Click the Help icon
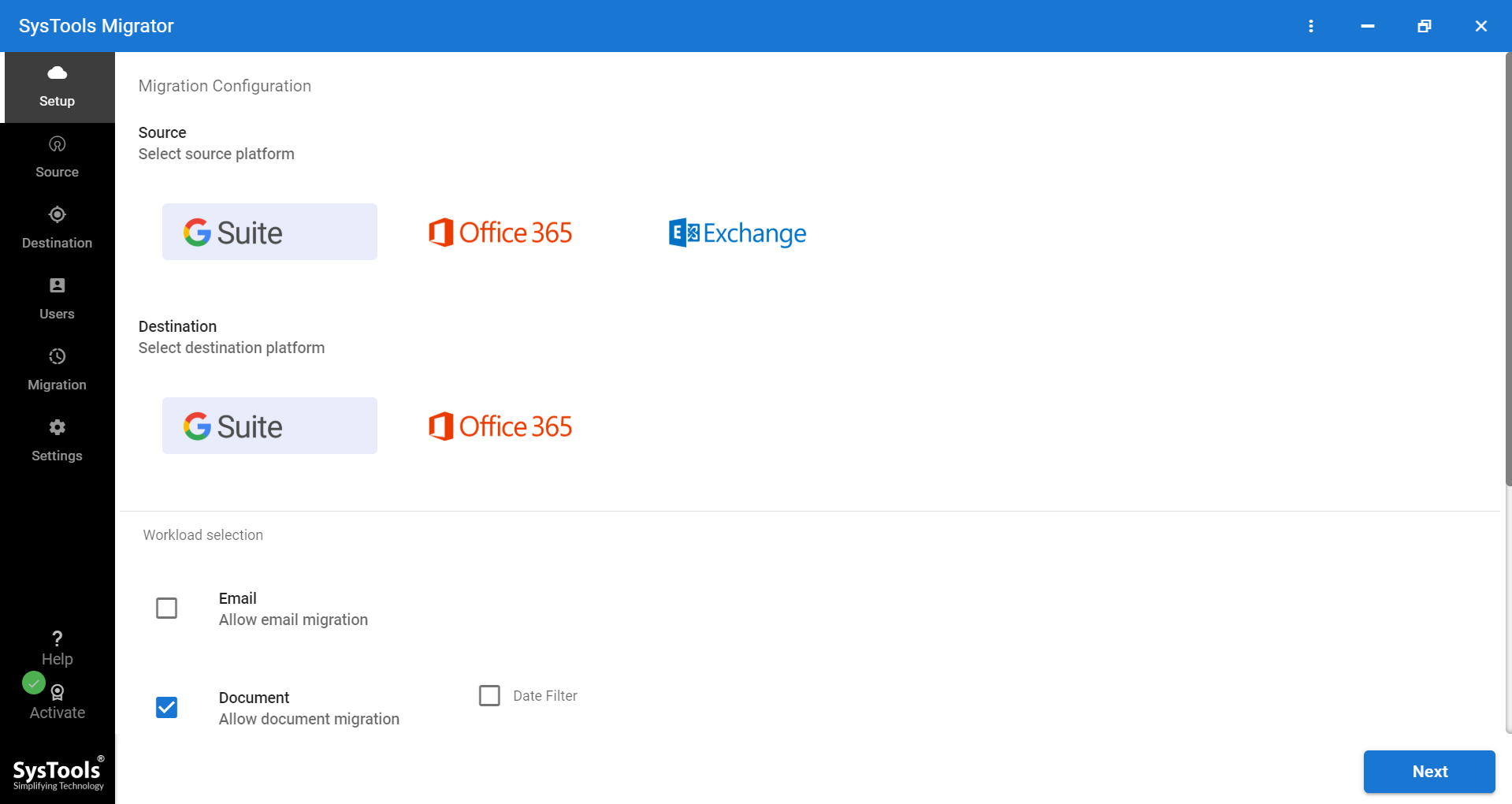This screenshot has height=804, width=1512. [x=57, y=646]
